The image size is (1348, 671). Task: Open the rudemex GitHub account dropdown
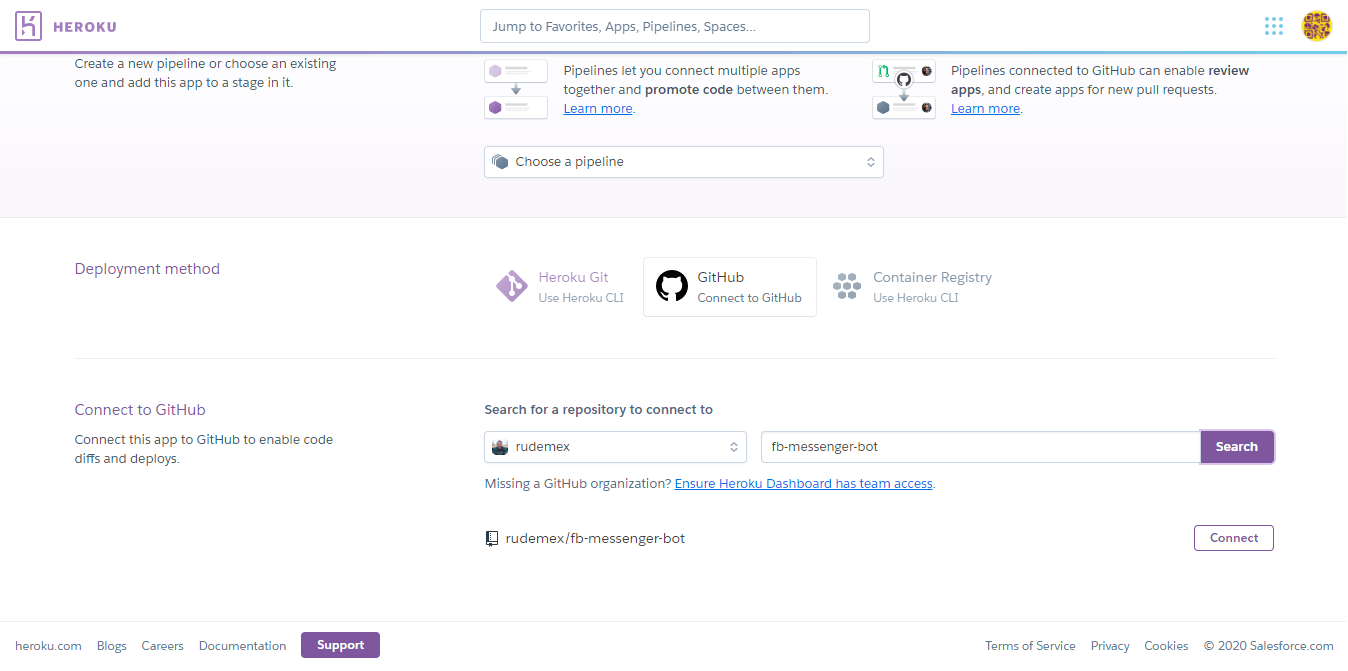click(615, 447)
